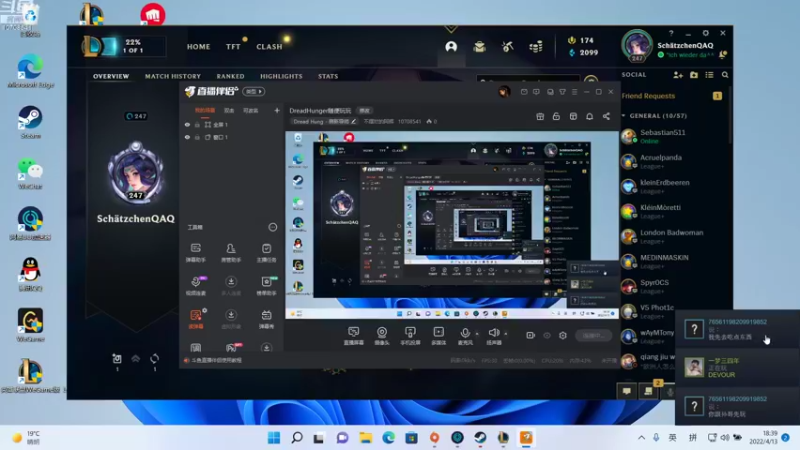Open the Loot hammer icon in League

[507, 47]
